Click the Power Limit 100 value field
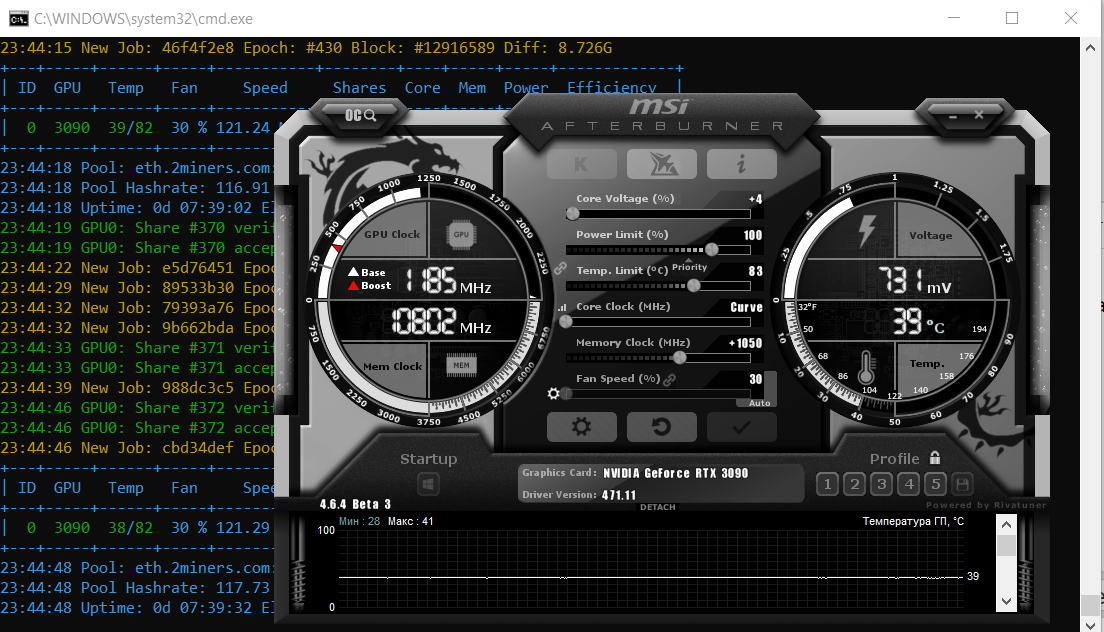The width and height of the screenshot is (1104, 632). (753, 235)
